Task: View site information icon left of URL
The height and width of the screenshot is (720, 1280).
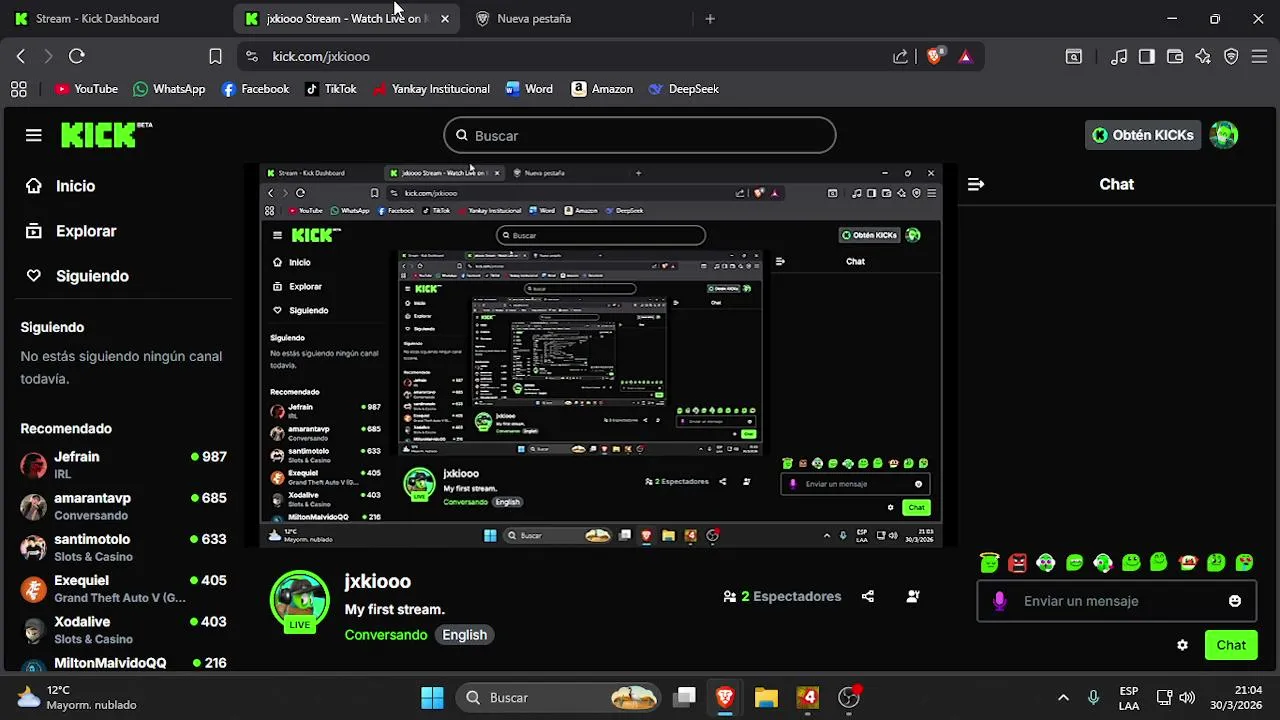Action: coord(251,57)
